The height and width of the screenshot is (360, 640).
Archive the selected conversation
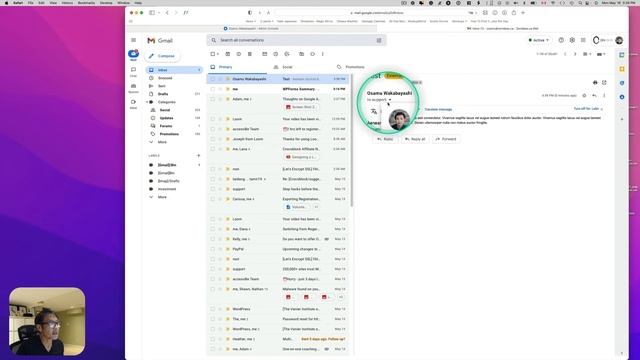228,54
